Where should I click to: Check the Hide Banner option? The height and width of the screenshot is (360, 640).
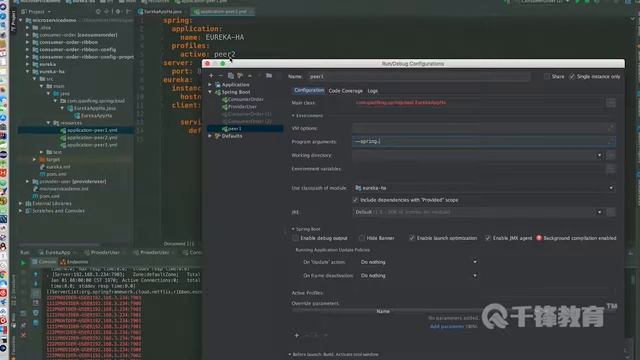point(362,238)
